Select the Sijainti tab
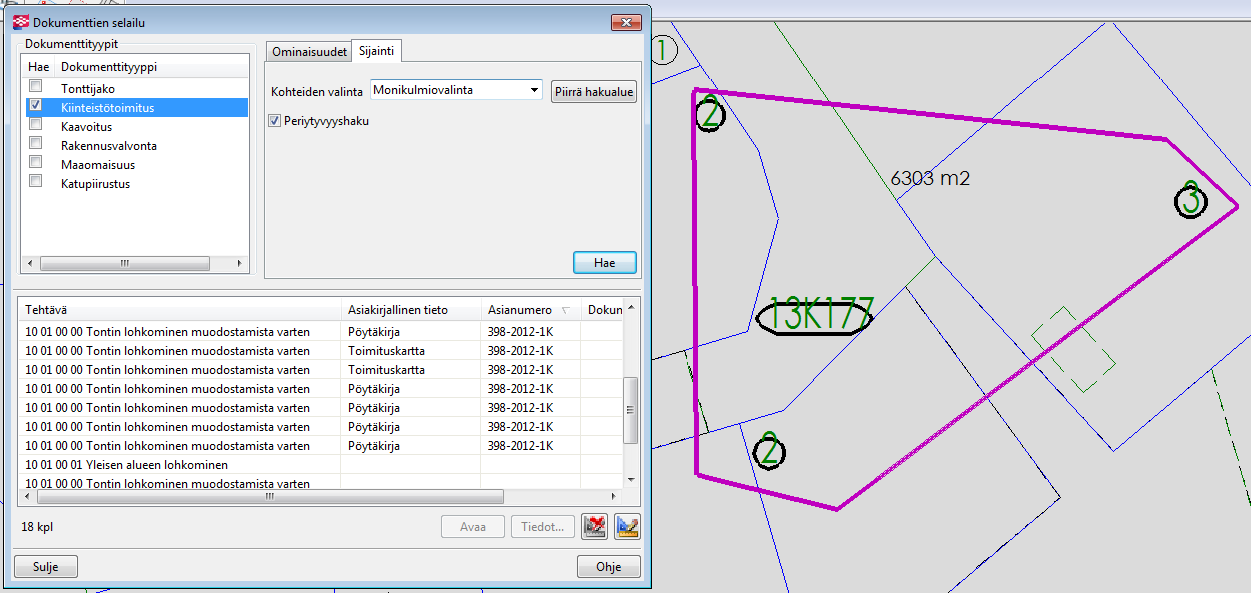Image resolution: width=1251 pixels, height=593 pixels. pos(377,51)
